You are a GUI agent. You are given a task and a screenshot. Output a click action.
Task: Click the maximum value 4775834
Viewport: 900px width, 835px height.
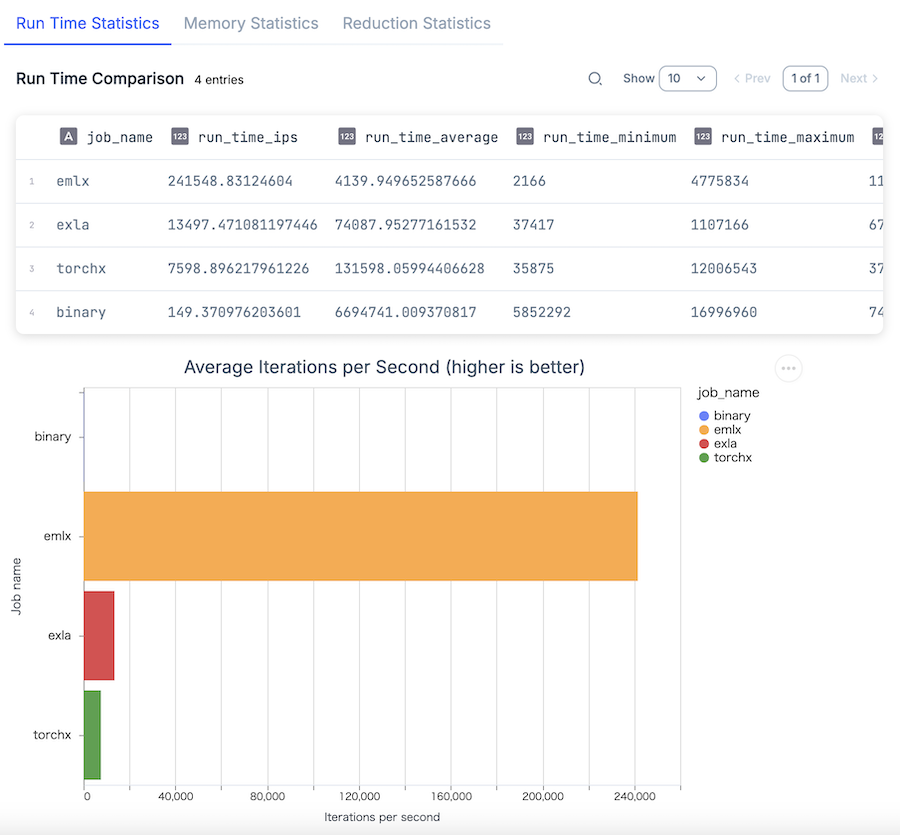pos(720,181)
